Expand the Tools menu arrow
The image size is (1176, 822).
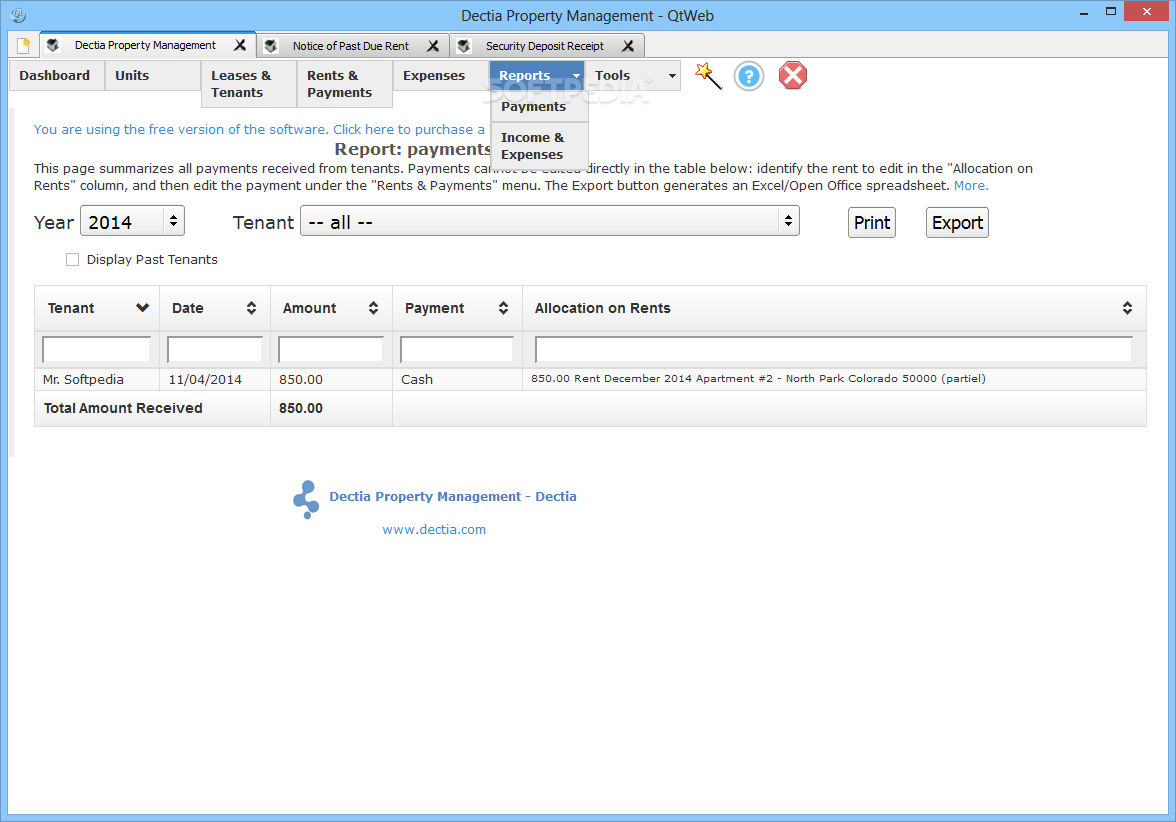coord(672,76)
